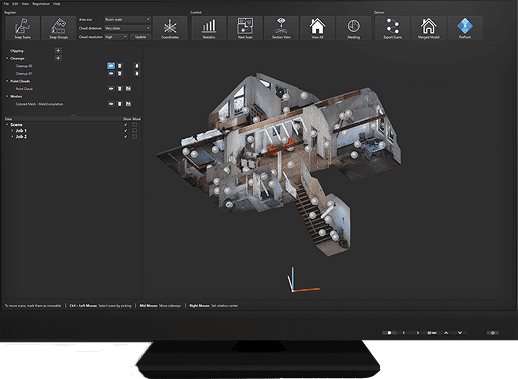The width and height of the screenshot is (518, 379).
Task: Click the rightmost icon of the Cleanup-00 row
Action: [x=136, y=66]
